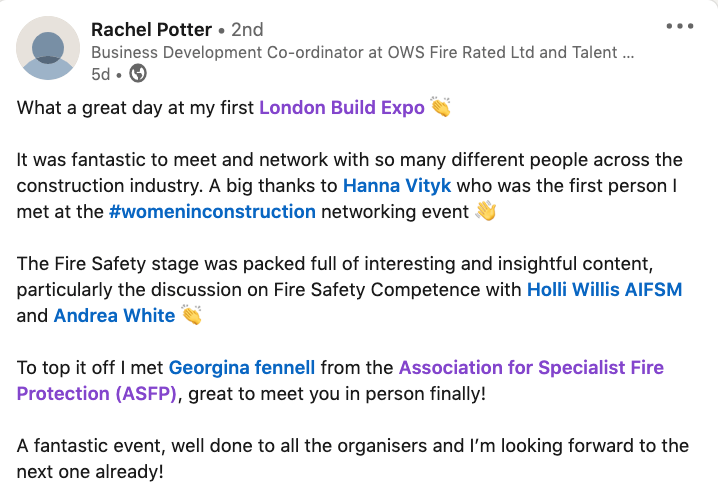Open Georgina fennell's profile mention
Viewport: 718px width, 502px height.
[240, 367]
